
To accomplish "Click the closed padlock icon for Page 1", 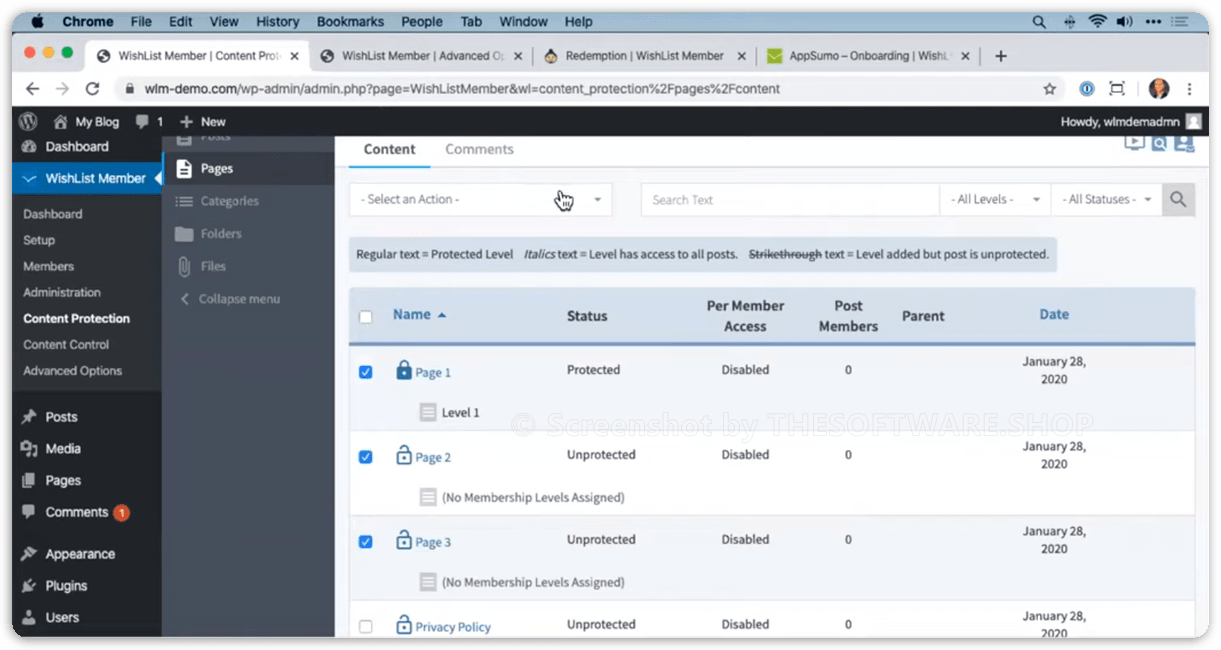I will [404, 370].
